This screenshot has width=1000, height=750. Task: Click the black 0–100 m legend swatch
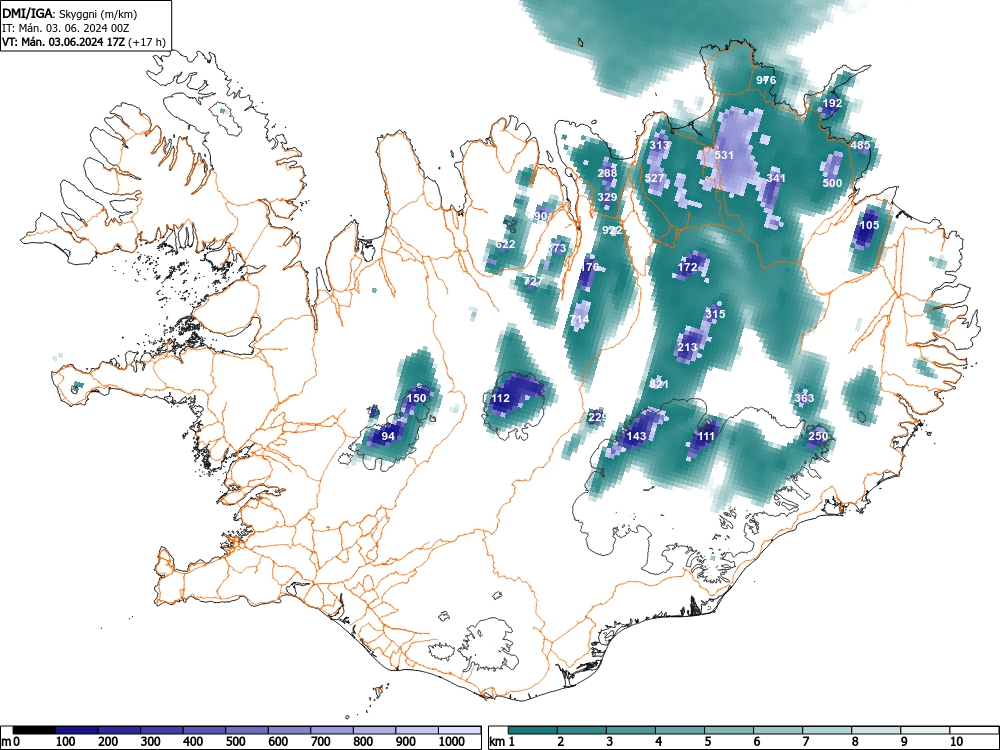click(x=34, y=730)
